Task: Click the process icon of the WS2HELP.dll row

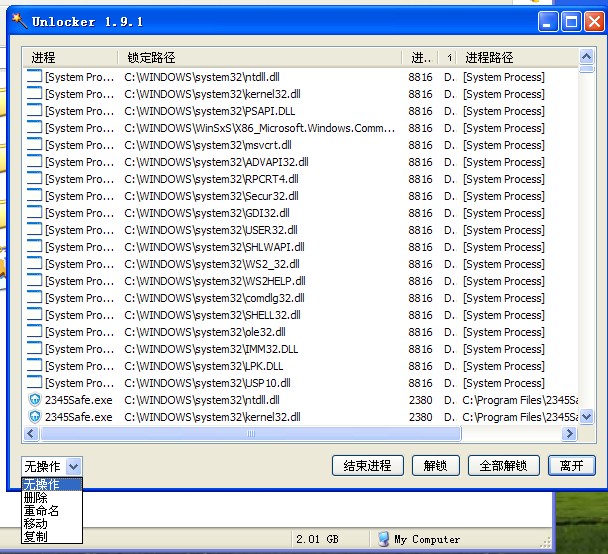Action: click(x=34, y=280)
